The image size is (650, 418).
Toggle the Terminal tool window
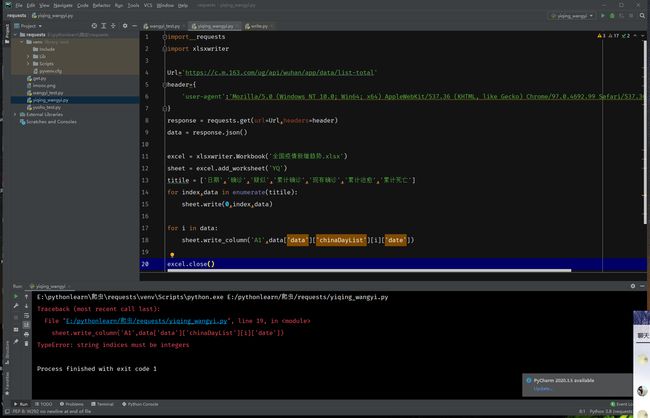point(103,403)
